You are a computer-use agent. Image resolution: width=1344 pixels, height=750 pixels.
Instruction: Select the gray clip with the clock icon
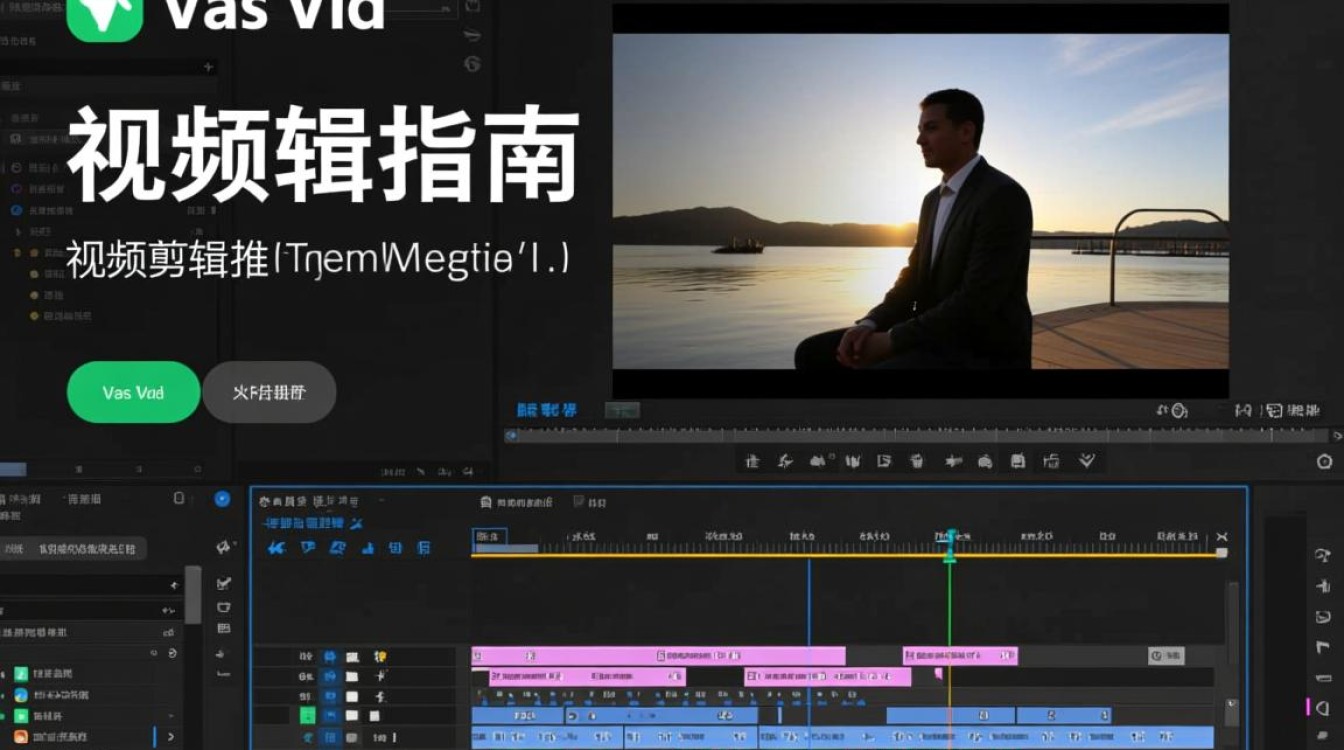pos(1165,656)
